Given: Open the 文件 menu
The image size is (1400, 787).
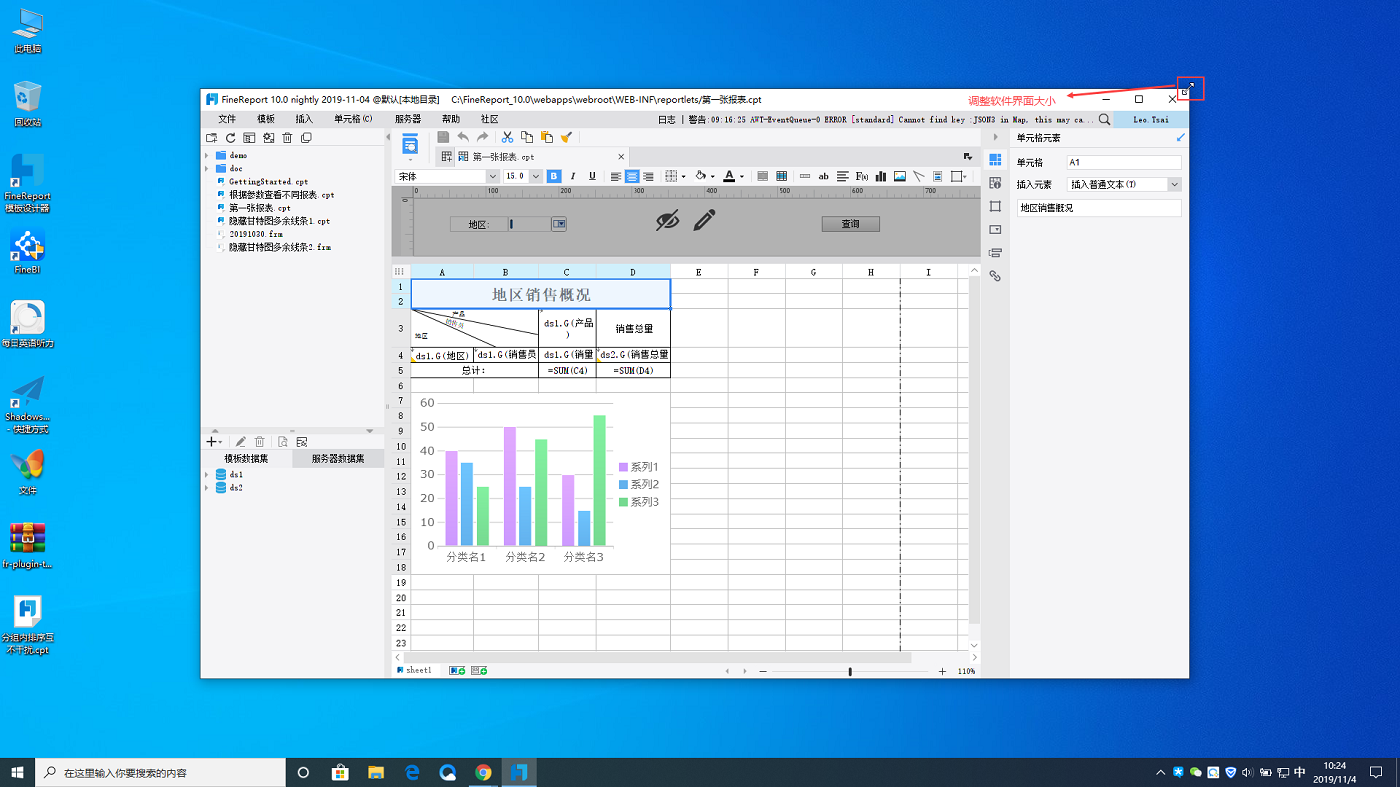Looking at the screenshot, I should (x=227, y=119).
